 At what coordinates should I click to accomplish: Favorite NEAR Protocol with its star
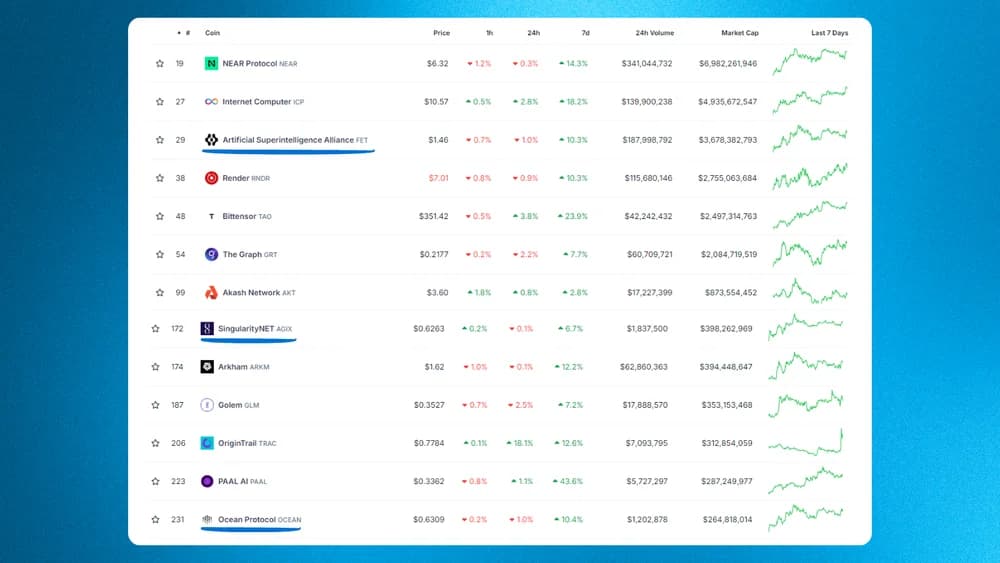(x=159, y=64)
